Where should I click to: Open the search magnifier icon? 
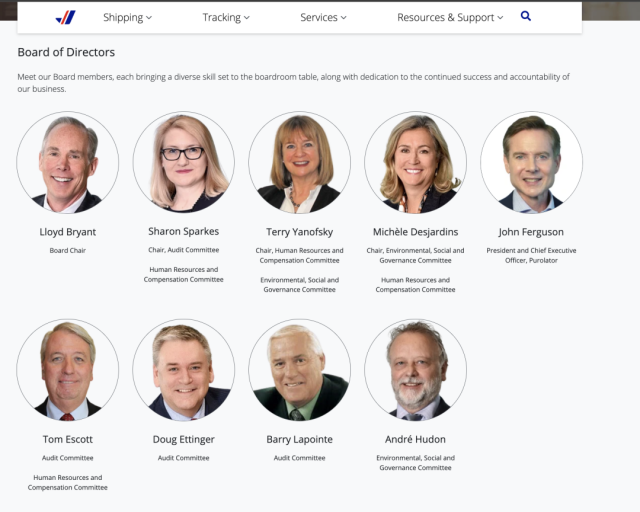pyautogui.click(x=526, y=17)
